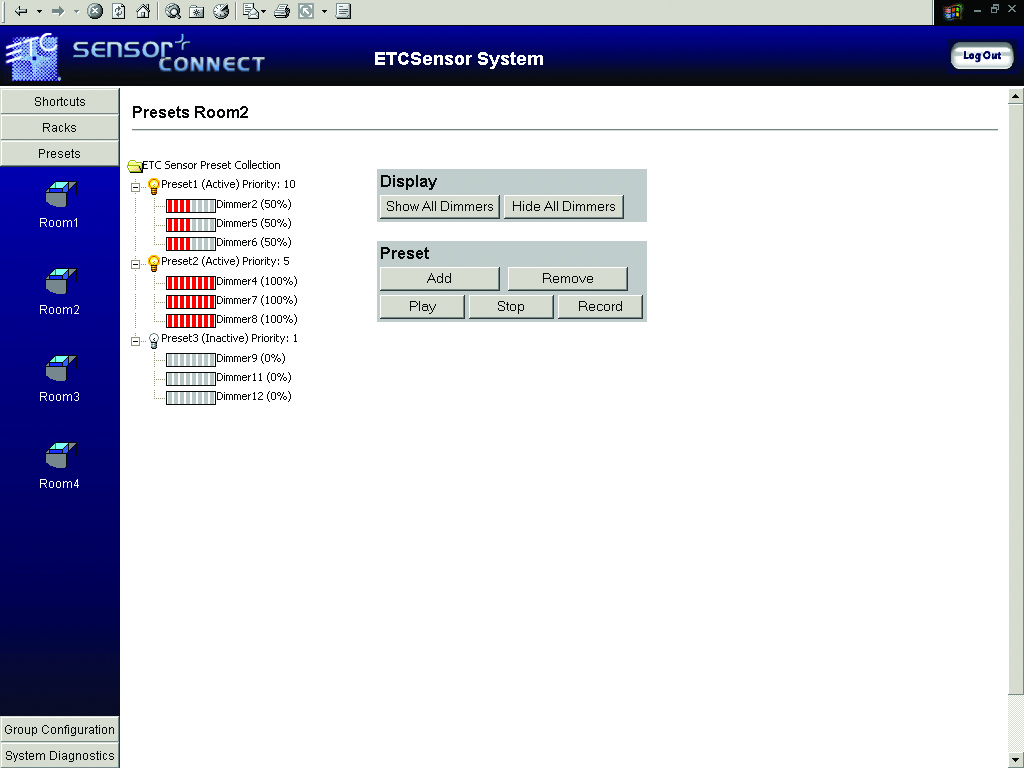
Task: Stop the selected preset
Action: tap(511, 306)
